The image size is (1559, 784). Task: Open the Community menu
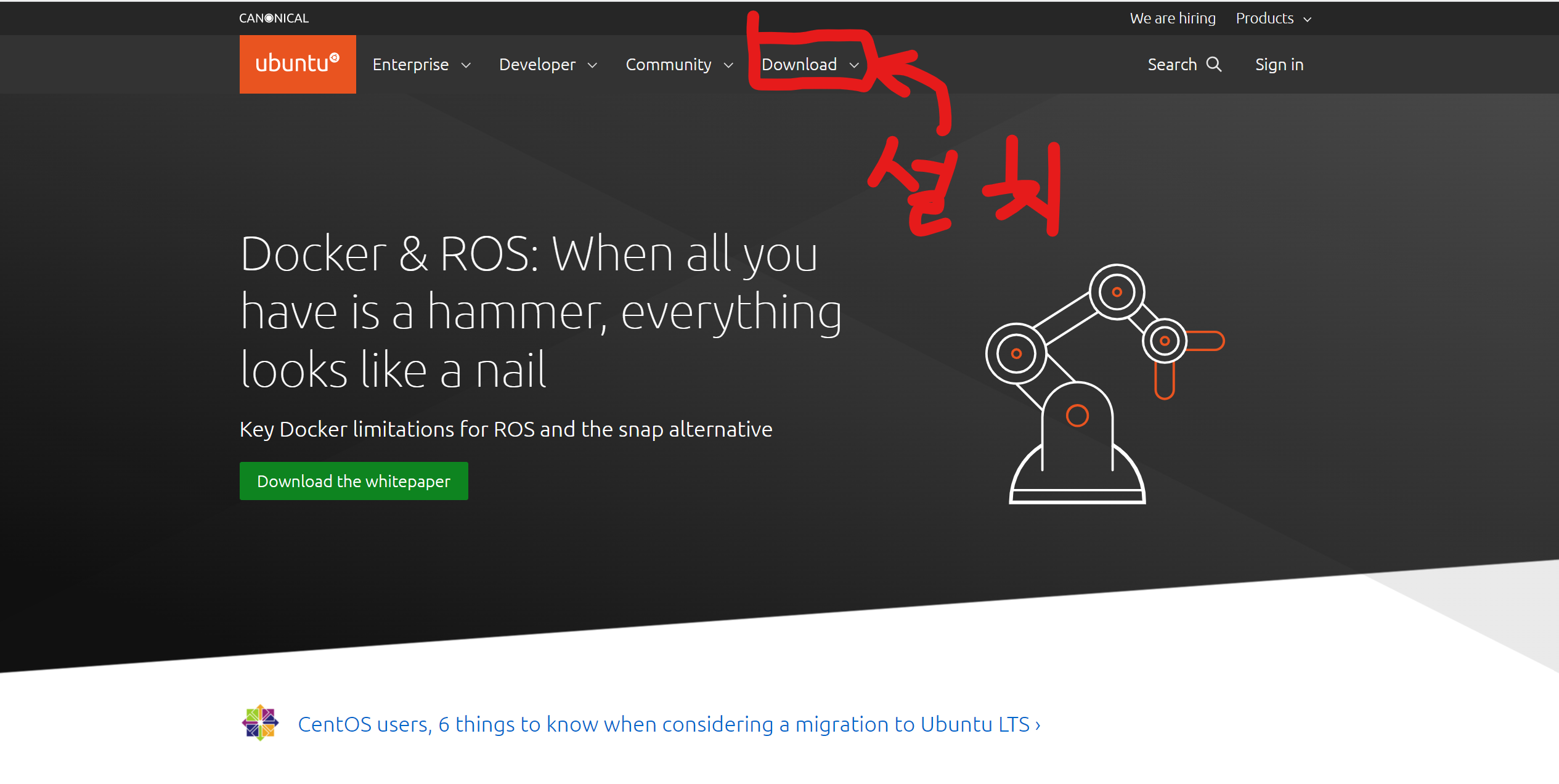pyautogui.click(x=668, y=65)
